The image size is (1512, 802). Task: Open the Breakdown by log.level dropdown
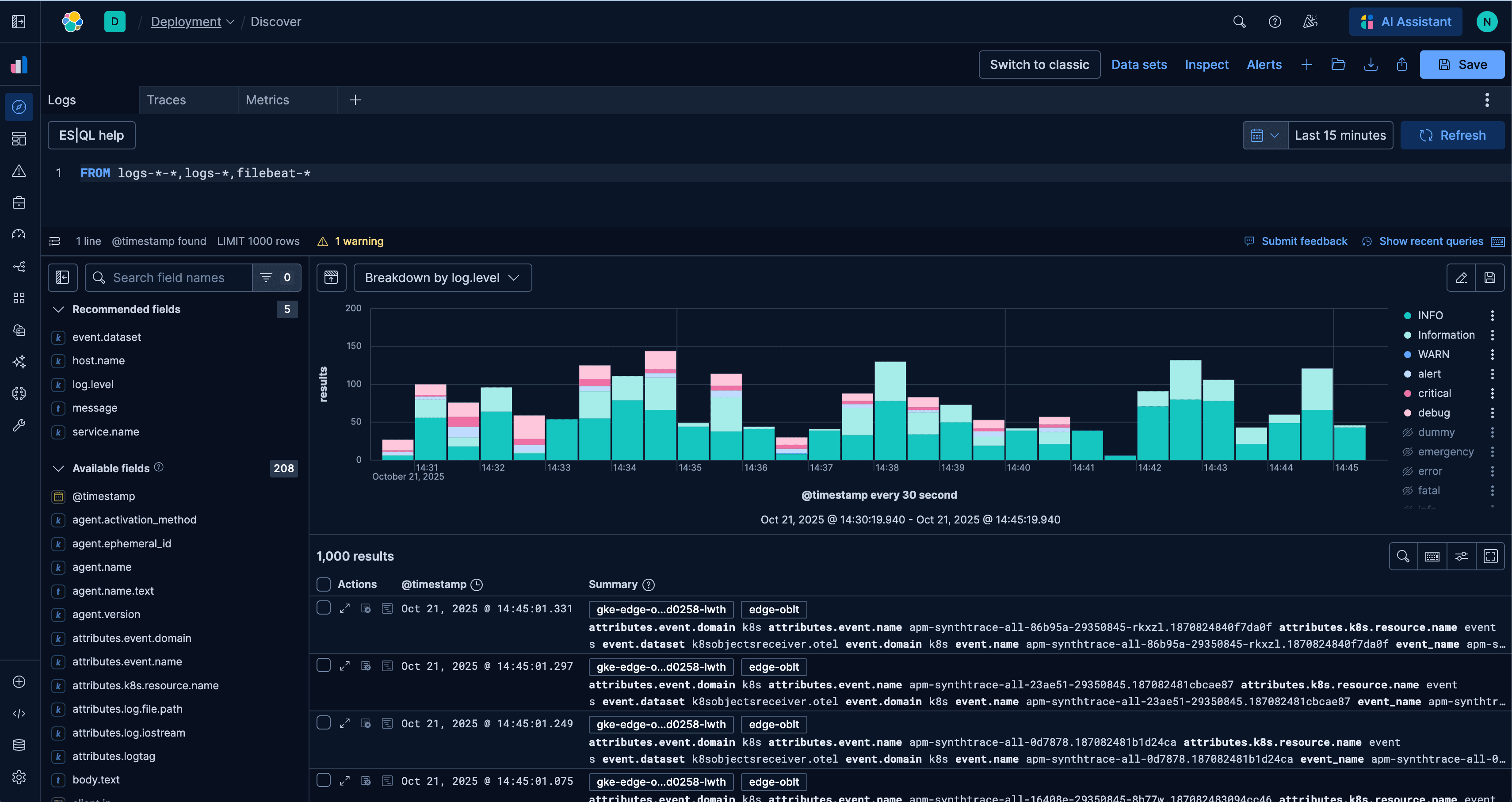[x=443, y=277]
